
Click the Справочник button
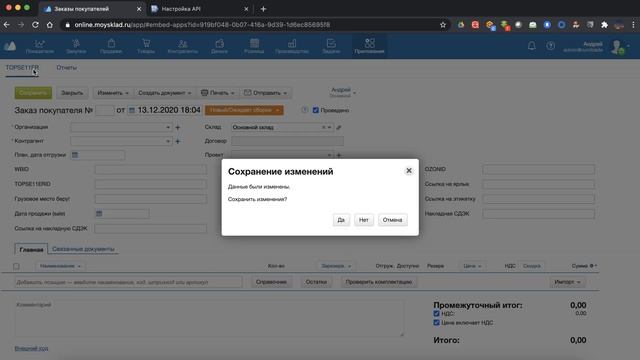(x=271, y=282)
